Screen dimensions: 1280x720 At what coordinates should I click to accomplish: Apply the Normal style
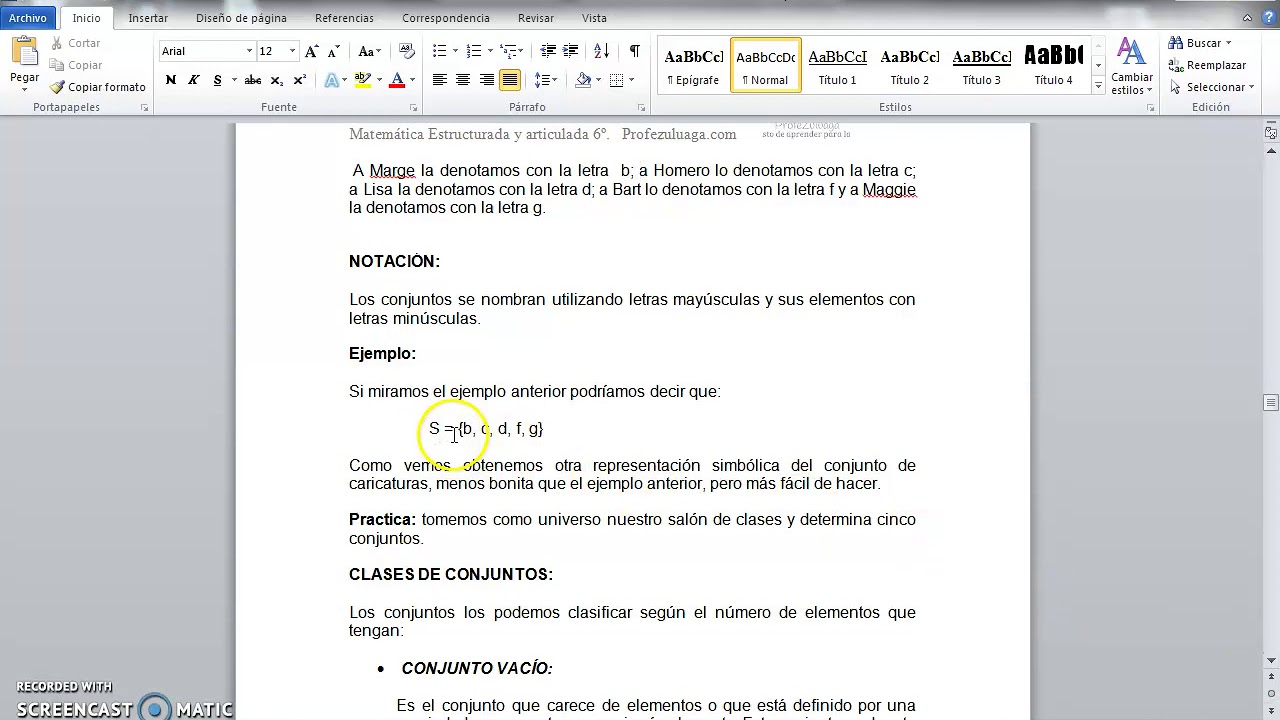[x=765, y=66]
